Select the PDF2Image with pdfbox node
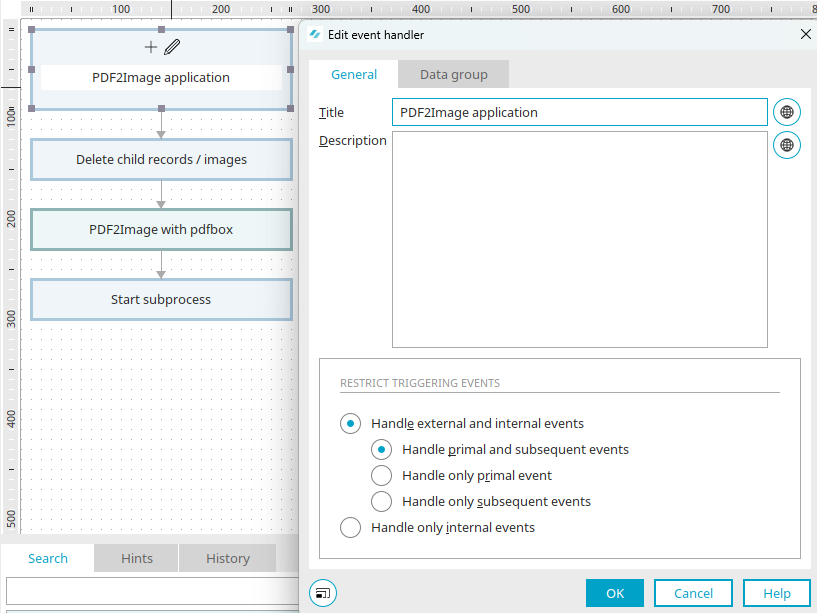 point(162,229)
